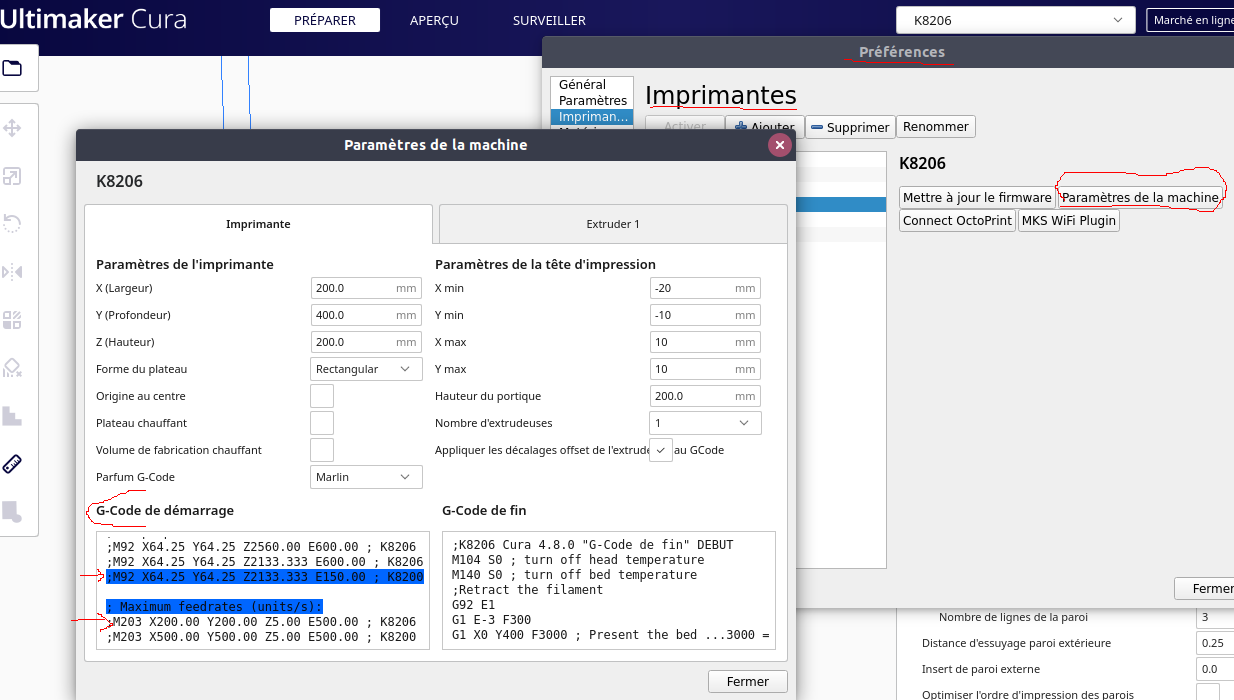
Task: Click the MKS WiFi Plugin button
Action: [x=1068, y=220]
